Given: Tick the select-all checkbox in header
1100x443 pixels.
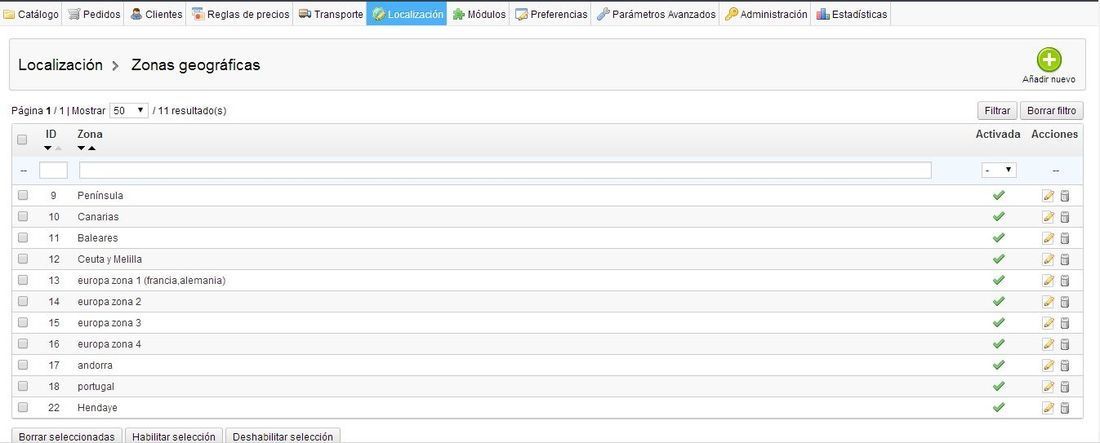Looking at the screenshot, I should coord(22,140).
